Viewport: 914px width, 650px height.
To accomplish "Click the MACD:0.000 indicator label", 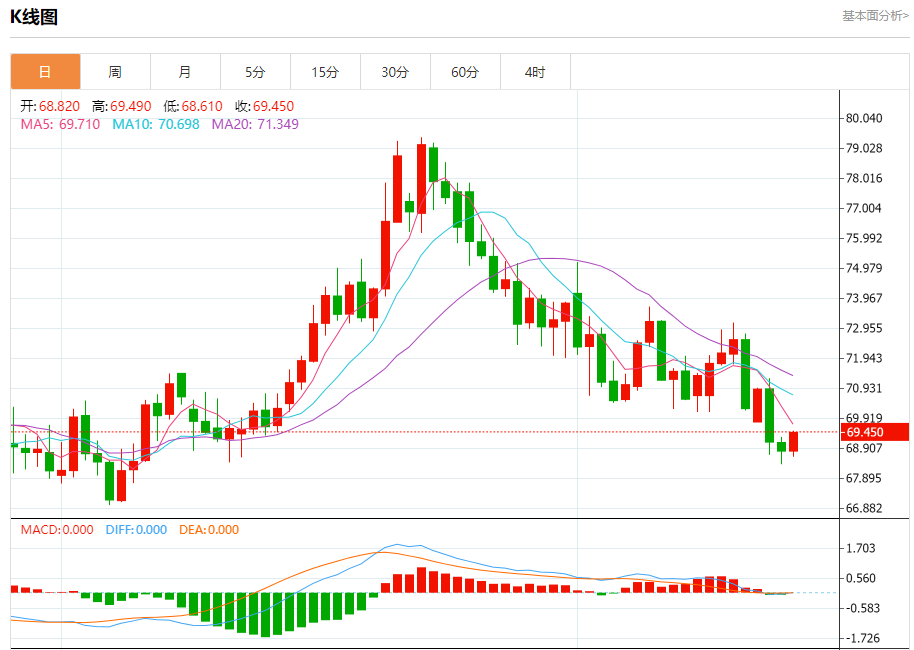I will click(x=57, y=530).
